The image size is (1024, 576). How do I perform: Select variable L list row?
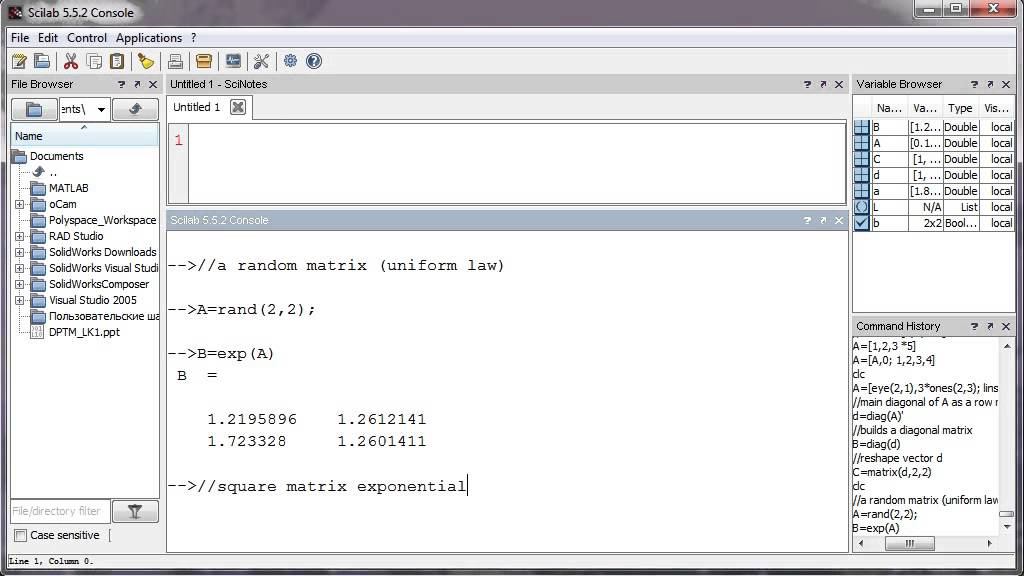934,207
